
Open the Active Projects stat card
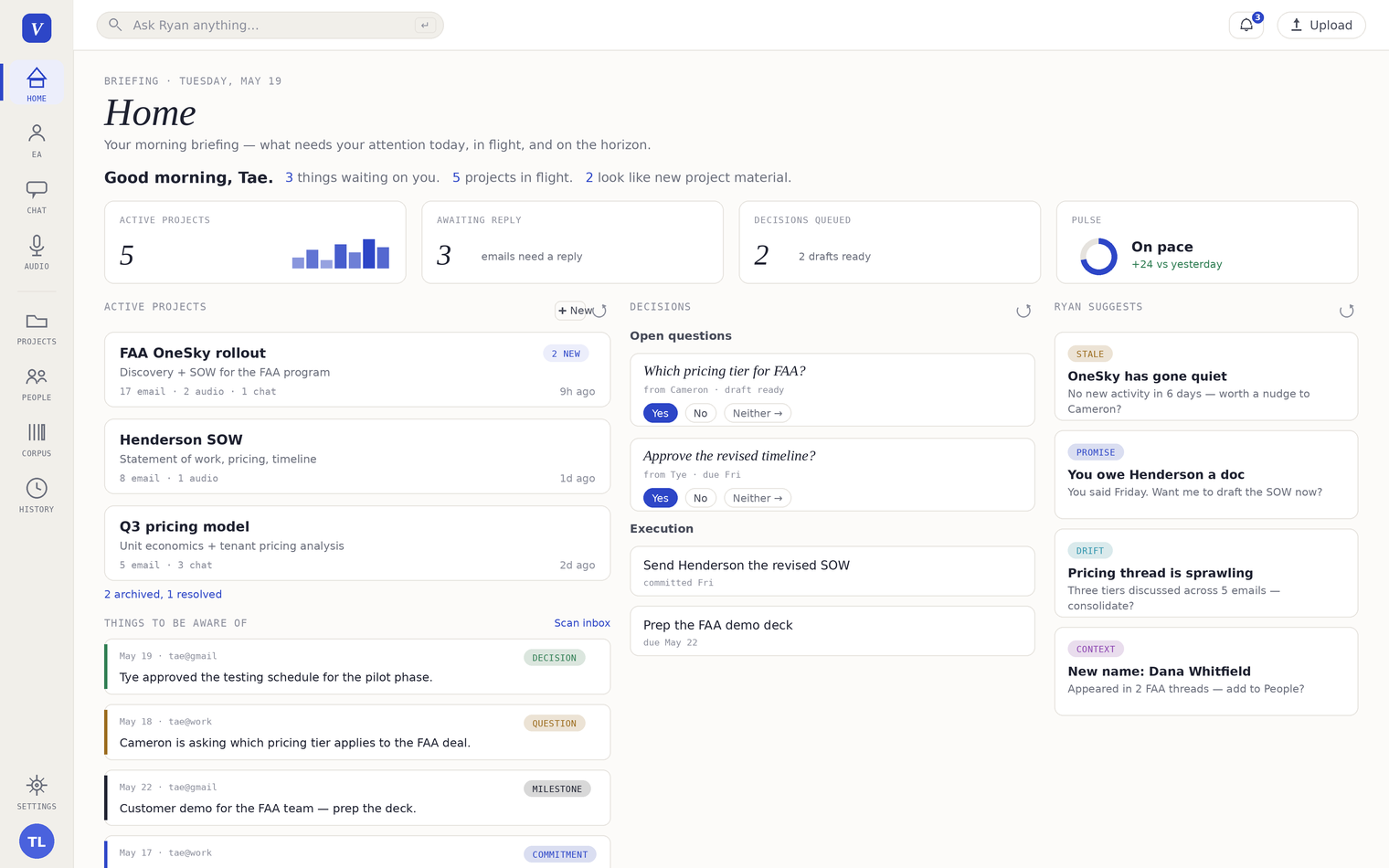click(255, 242)
